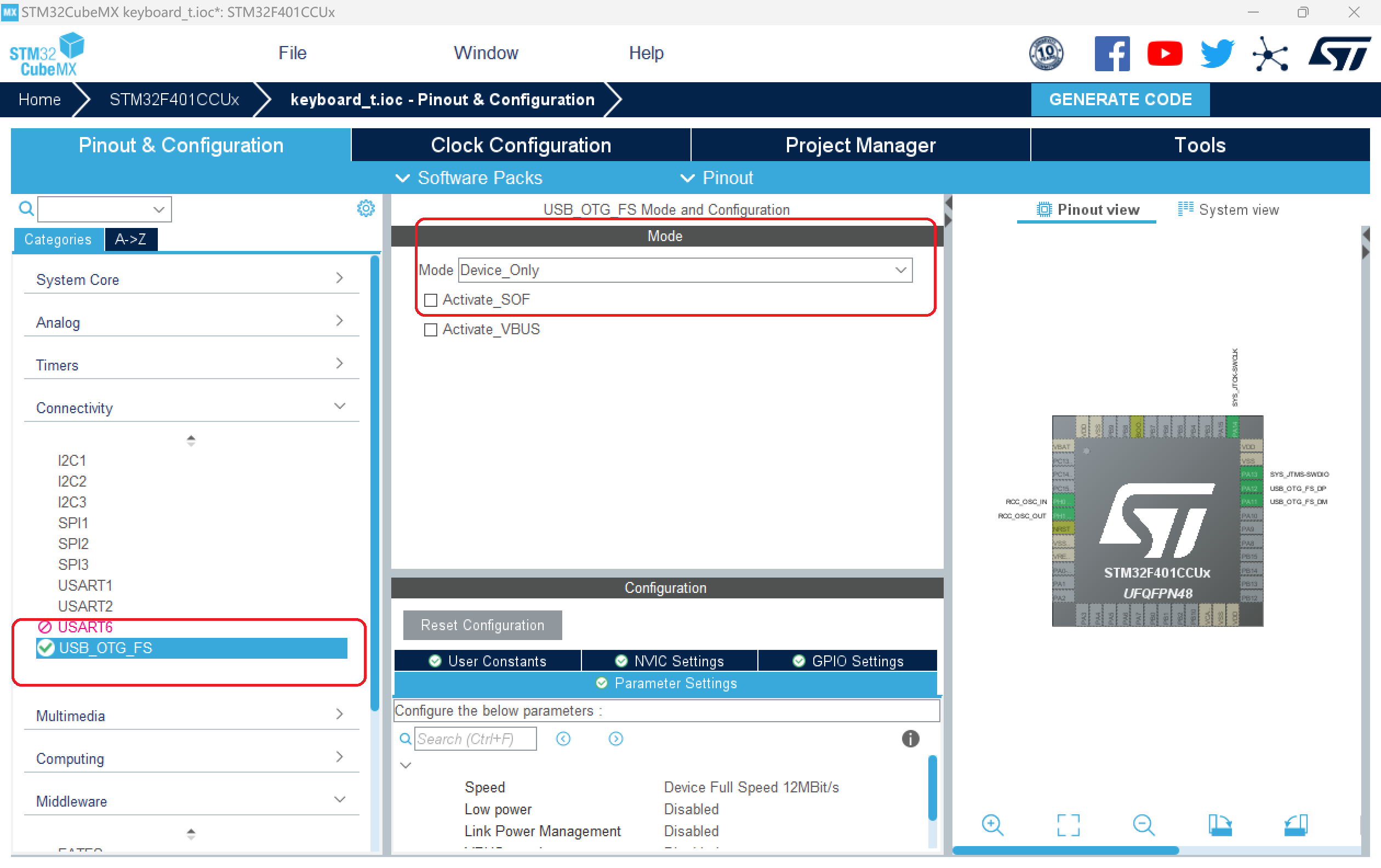
Task: Enable the Activate_SOF checkbox
Action: click(x=430, y=300)
